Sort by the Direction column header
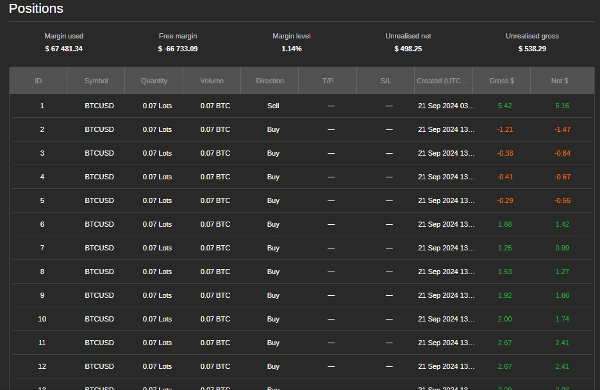 pyautogui.click(x=270, y=81)
